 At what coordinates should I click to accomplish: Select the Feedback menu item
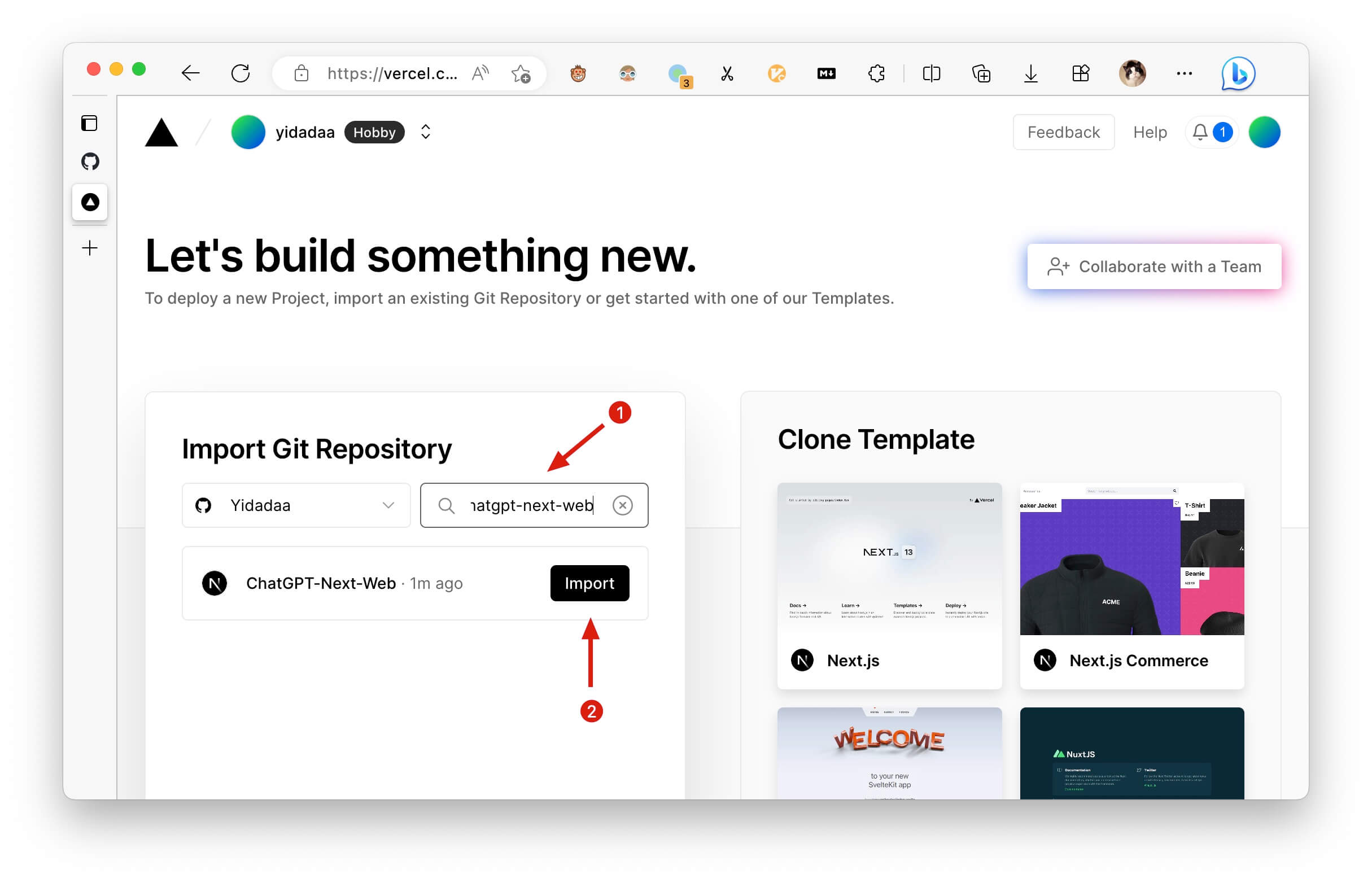click(1064, 131)
